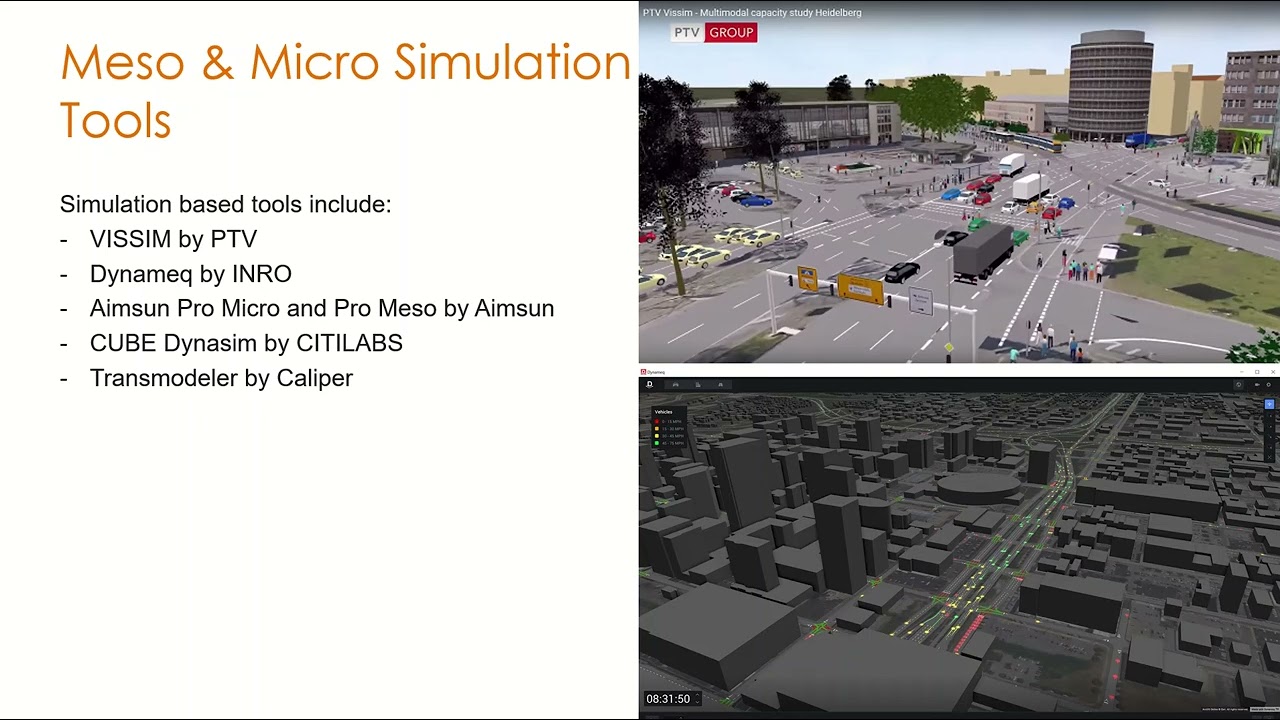Click the PTV logo box in the Vissim video
The height and width of the screenshot is (720, 1280).
tap(687, 33)
